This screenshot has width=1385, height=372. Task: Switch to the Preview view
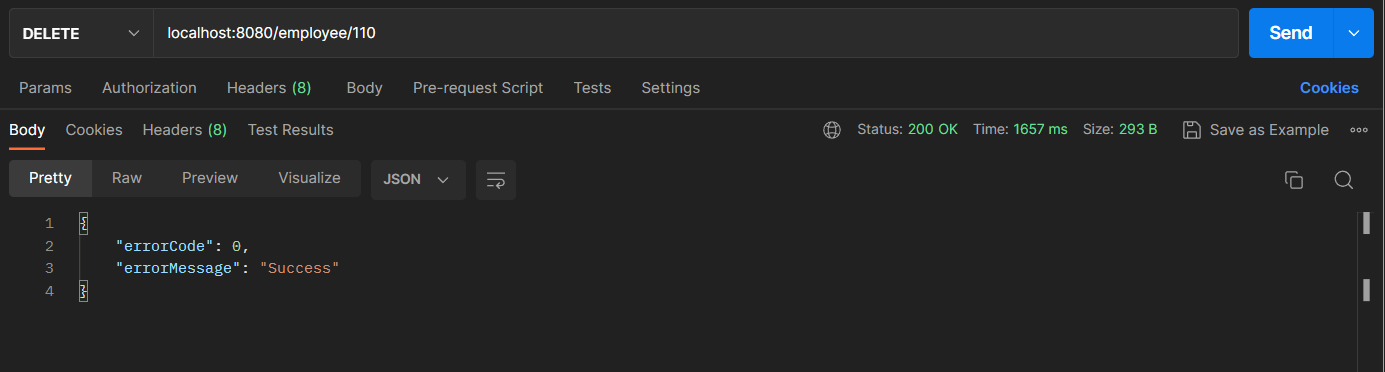(210, 178)
